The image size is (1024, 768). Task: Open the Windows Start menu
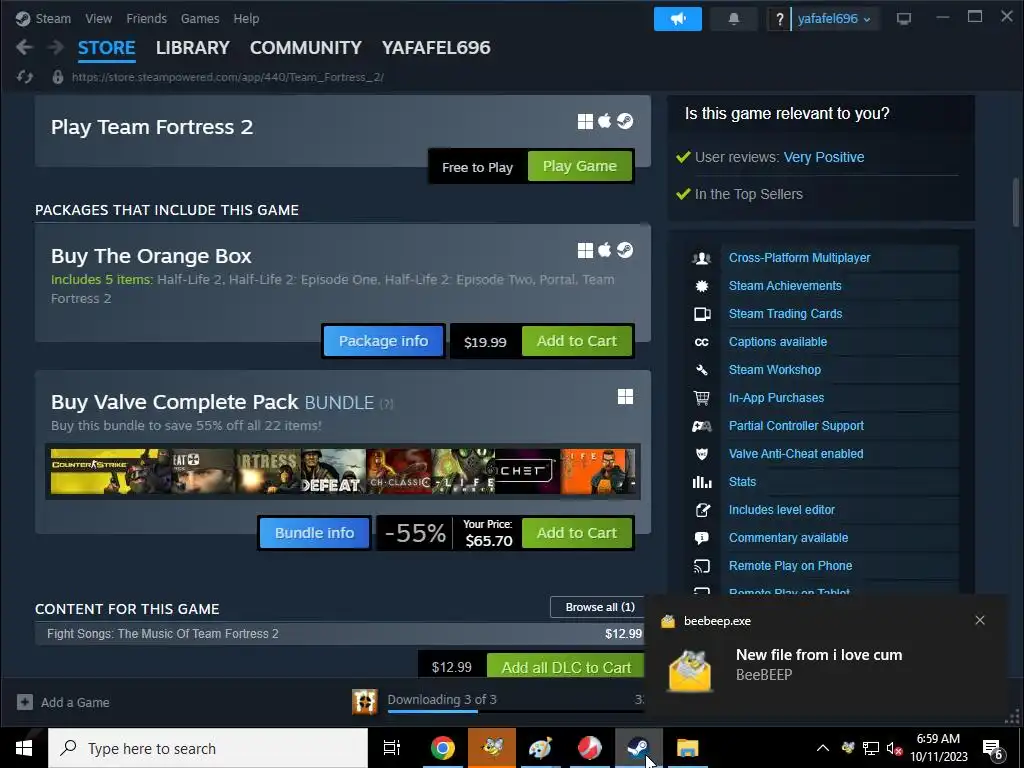[24, 748]
